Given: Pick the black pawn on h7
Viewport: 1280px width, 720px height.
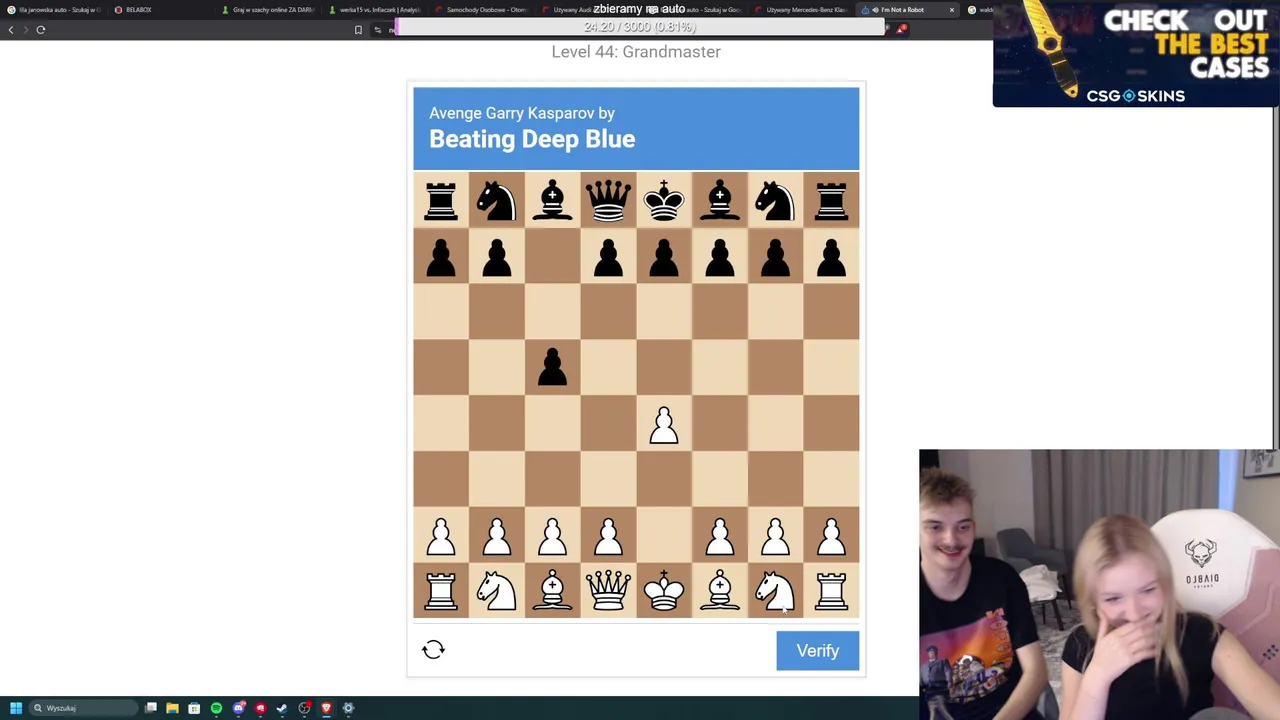Looking at the screenshot, I should (x=831, y=257).
